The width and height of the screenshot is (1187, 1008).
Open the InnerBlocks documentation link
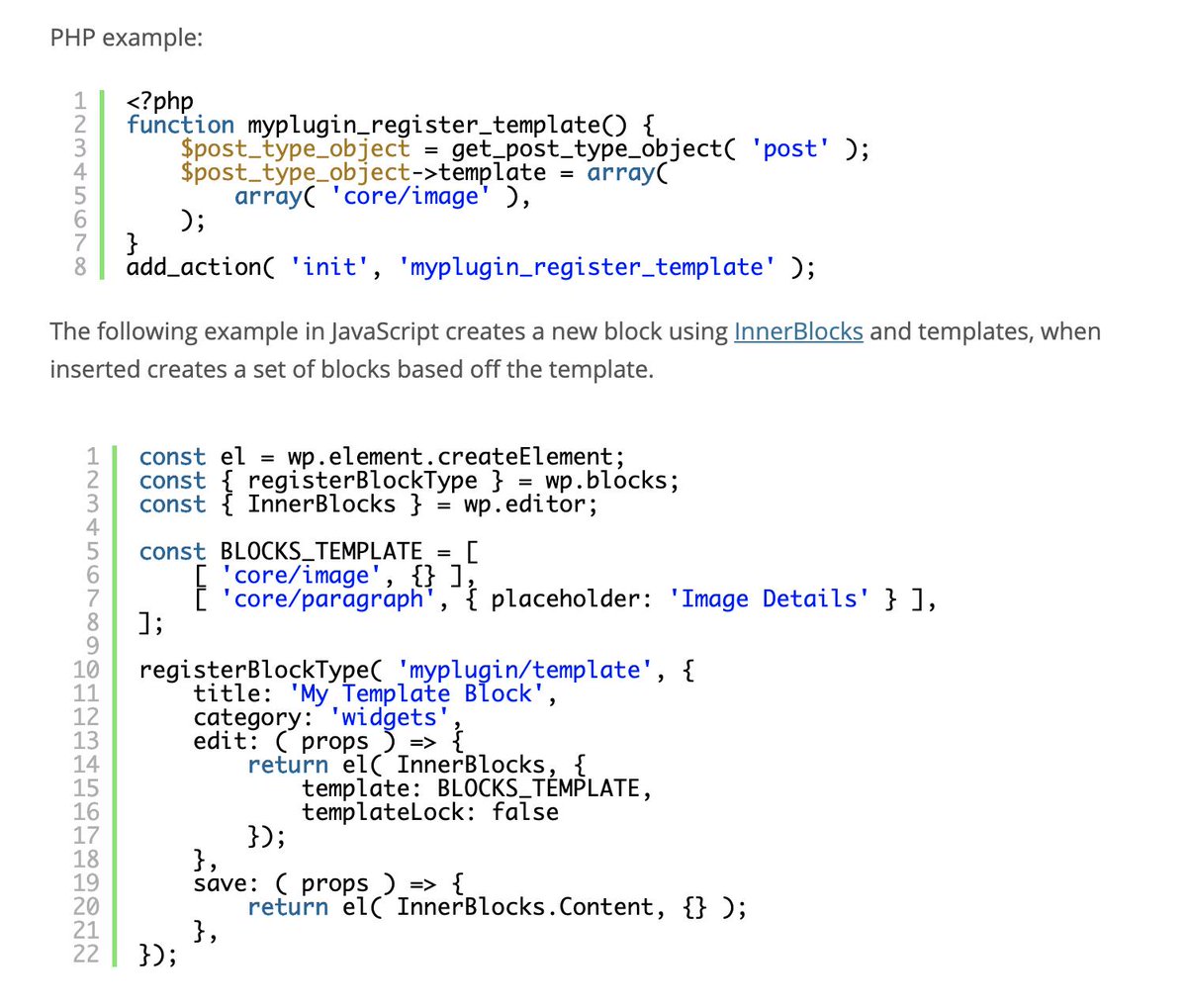[798, 331]
